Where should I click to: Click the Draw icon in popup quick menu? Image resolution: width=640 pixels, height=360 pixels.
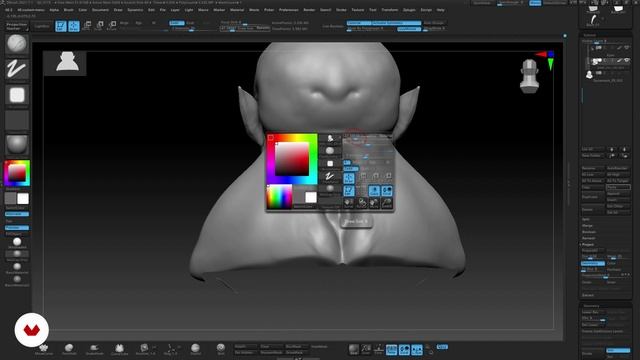coord(349,178)
